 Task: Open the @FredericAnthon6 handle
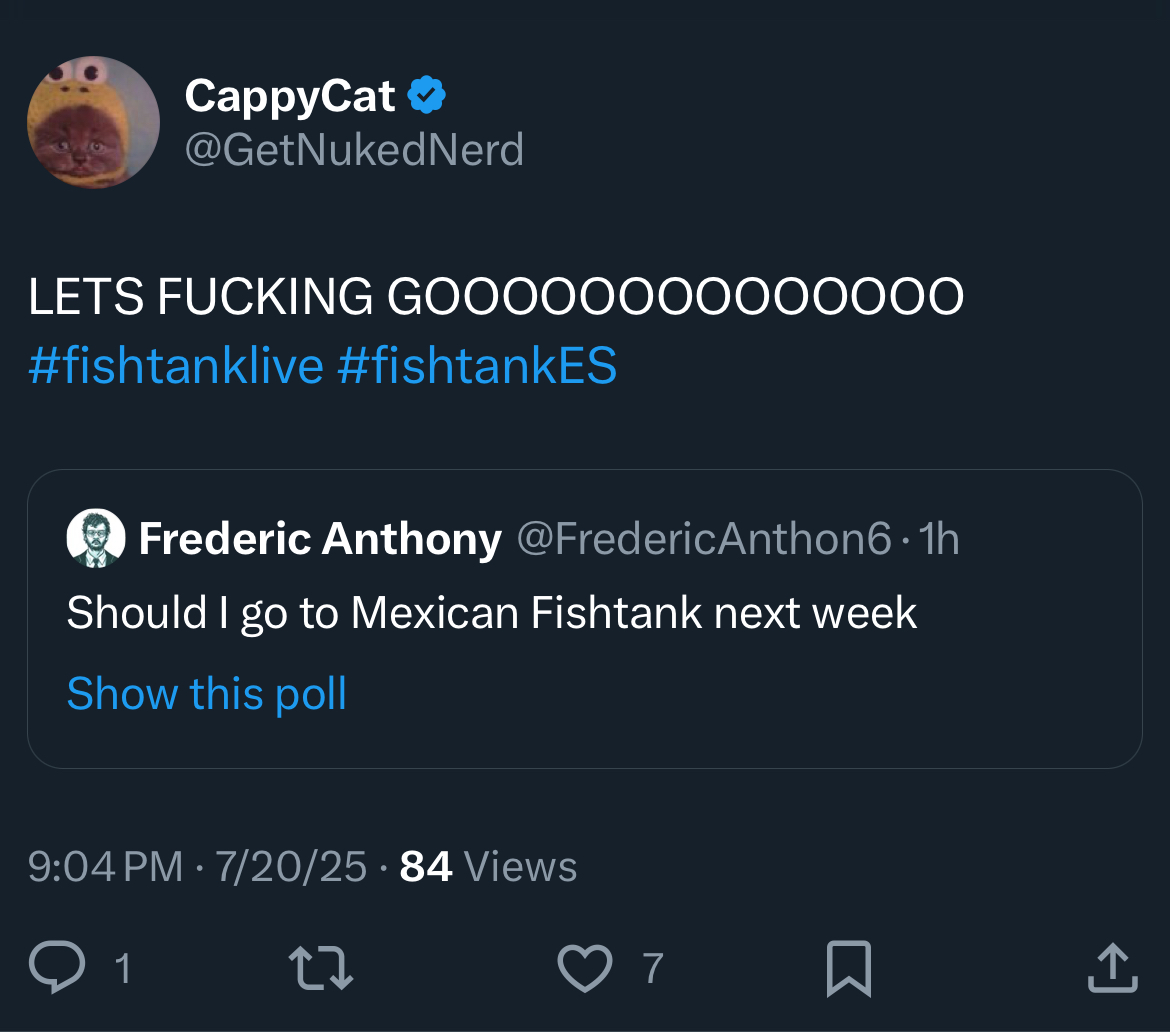(704, 538)
